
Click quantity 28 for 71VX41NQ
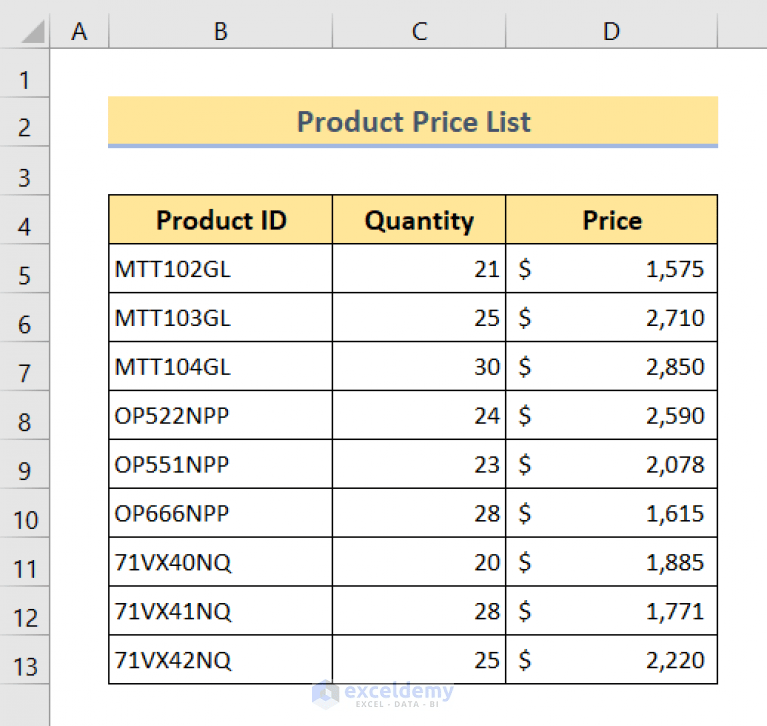[x=419, y=611]
